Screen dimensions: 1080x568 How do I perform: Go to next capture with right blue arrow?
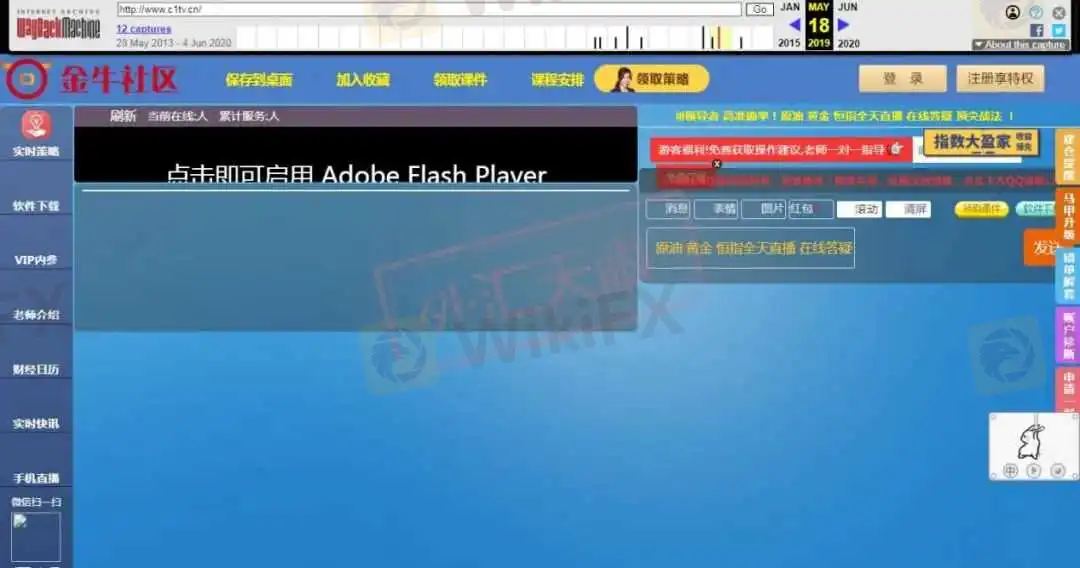(x=843, y=25)
